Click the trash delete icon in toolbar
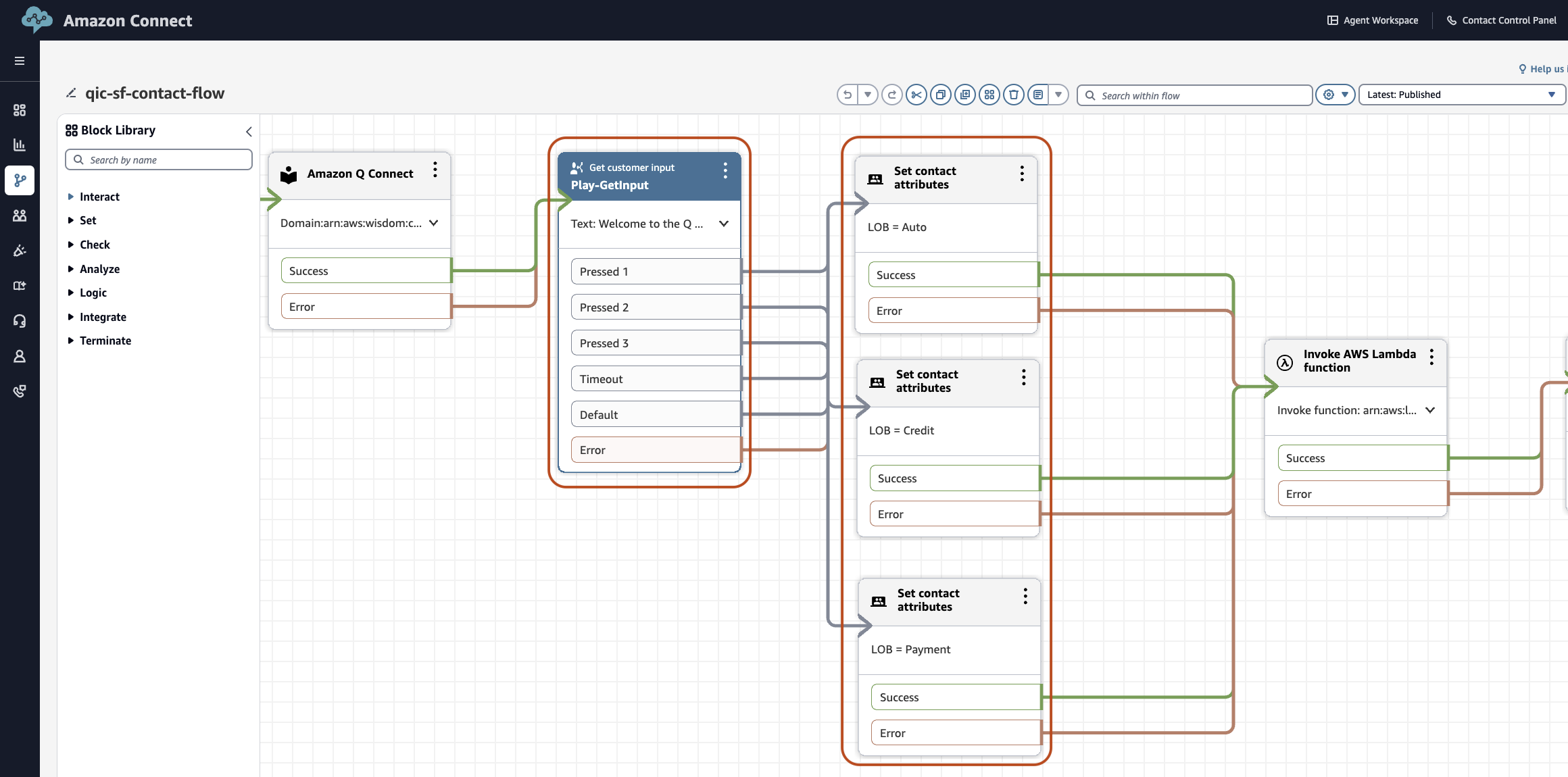 click(x=1013, y=95)
